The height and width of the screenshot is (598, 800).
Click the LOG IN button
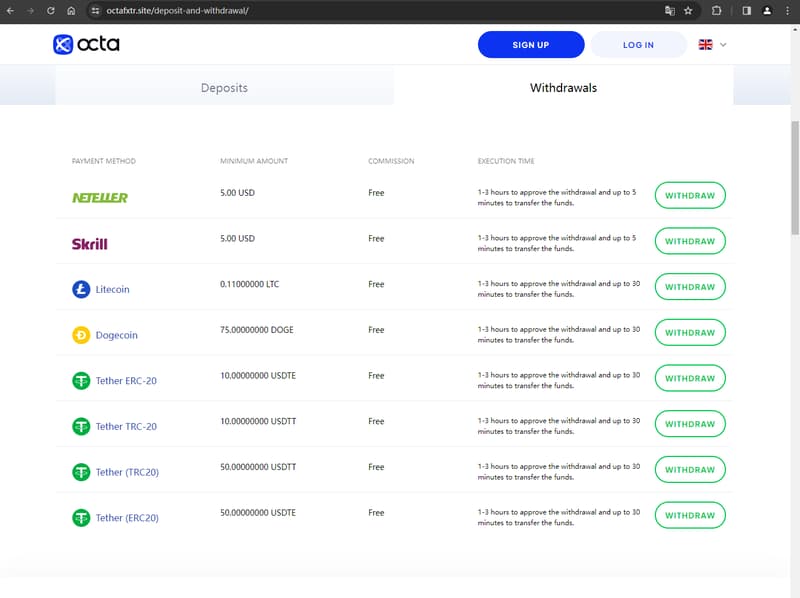[x=638, y=45]
